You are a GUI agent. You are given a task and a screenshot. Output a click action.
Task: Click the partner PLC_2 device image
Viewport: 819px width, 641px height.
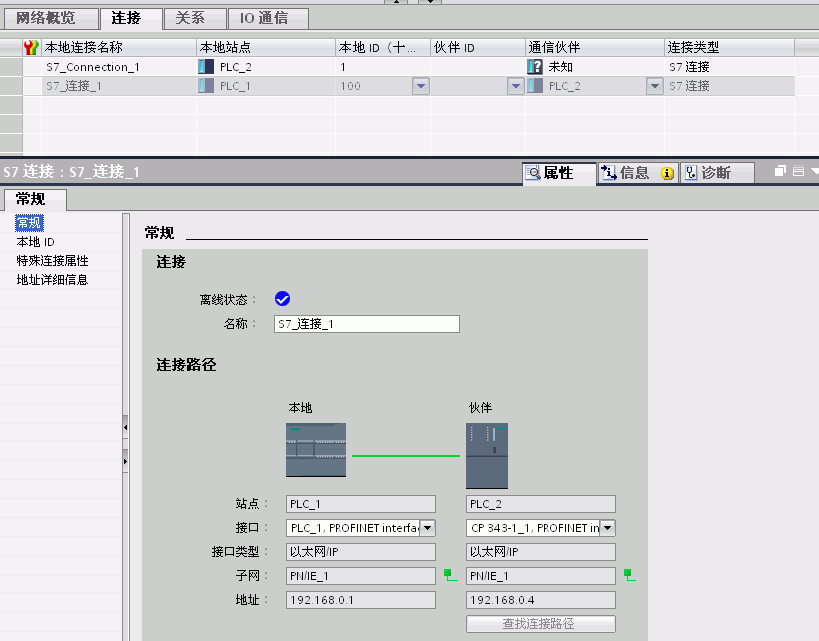(487, 455)
